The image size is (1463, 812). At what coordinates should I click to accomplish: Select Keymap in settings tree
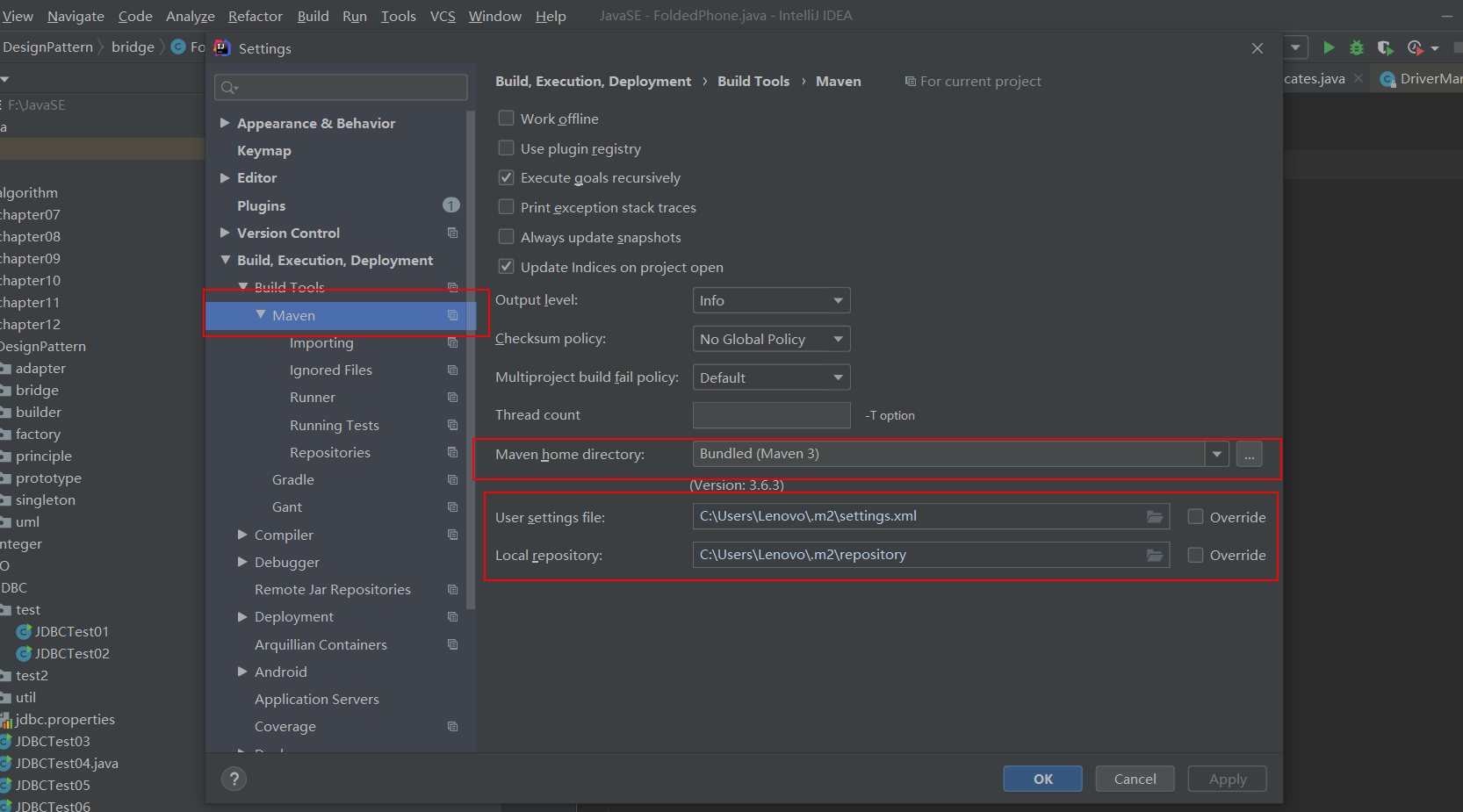[263, 150]
